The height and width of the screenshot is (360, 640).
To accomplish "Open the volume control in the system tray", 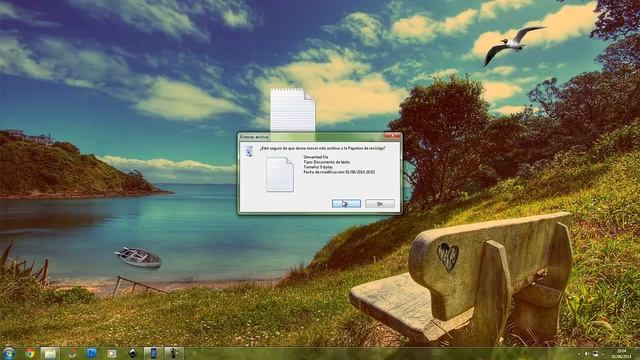I will coord(587,354).
